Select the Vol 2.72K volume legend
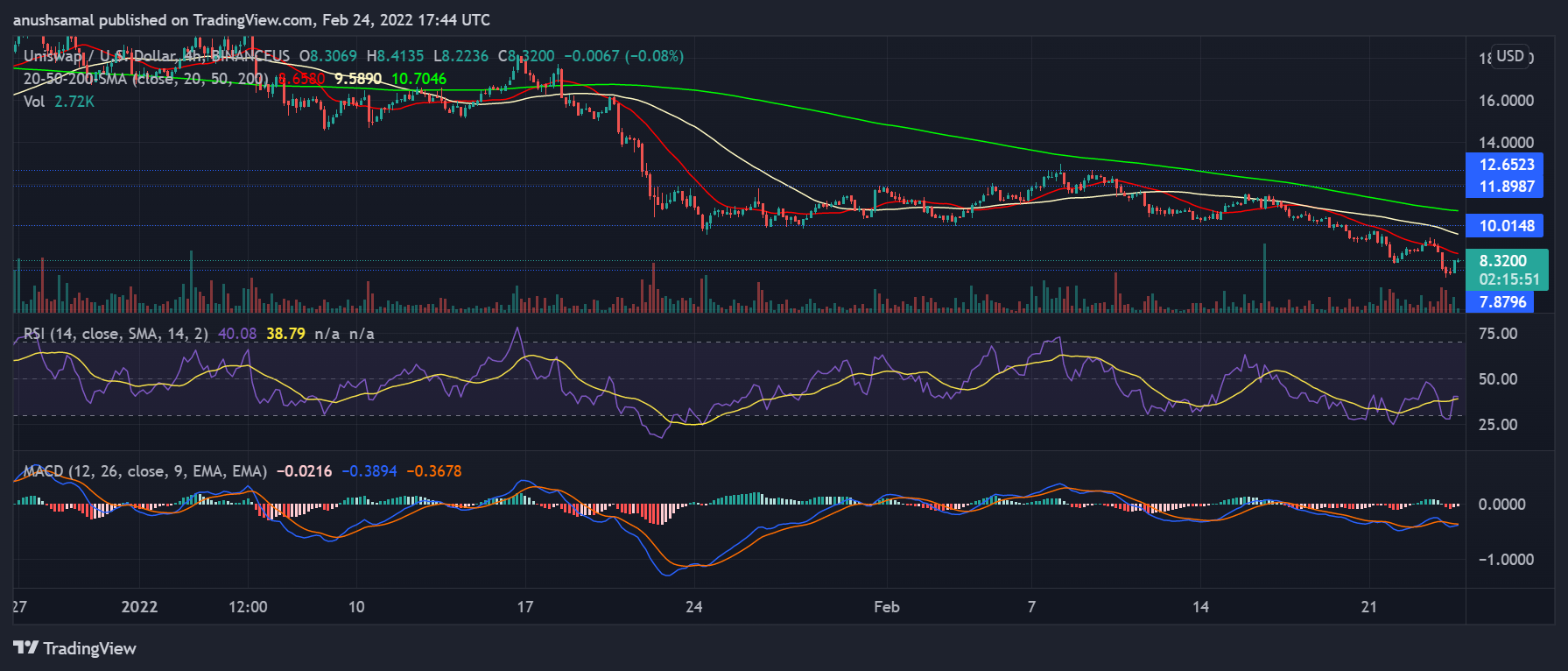Viewport: 1568px width, 671px height. [x=59, y=102]
